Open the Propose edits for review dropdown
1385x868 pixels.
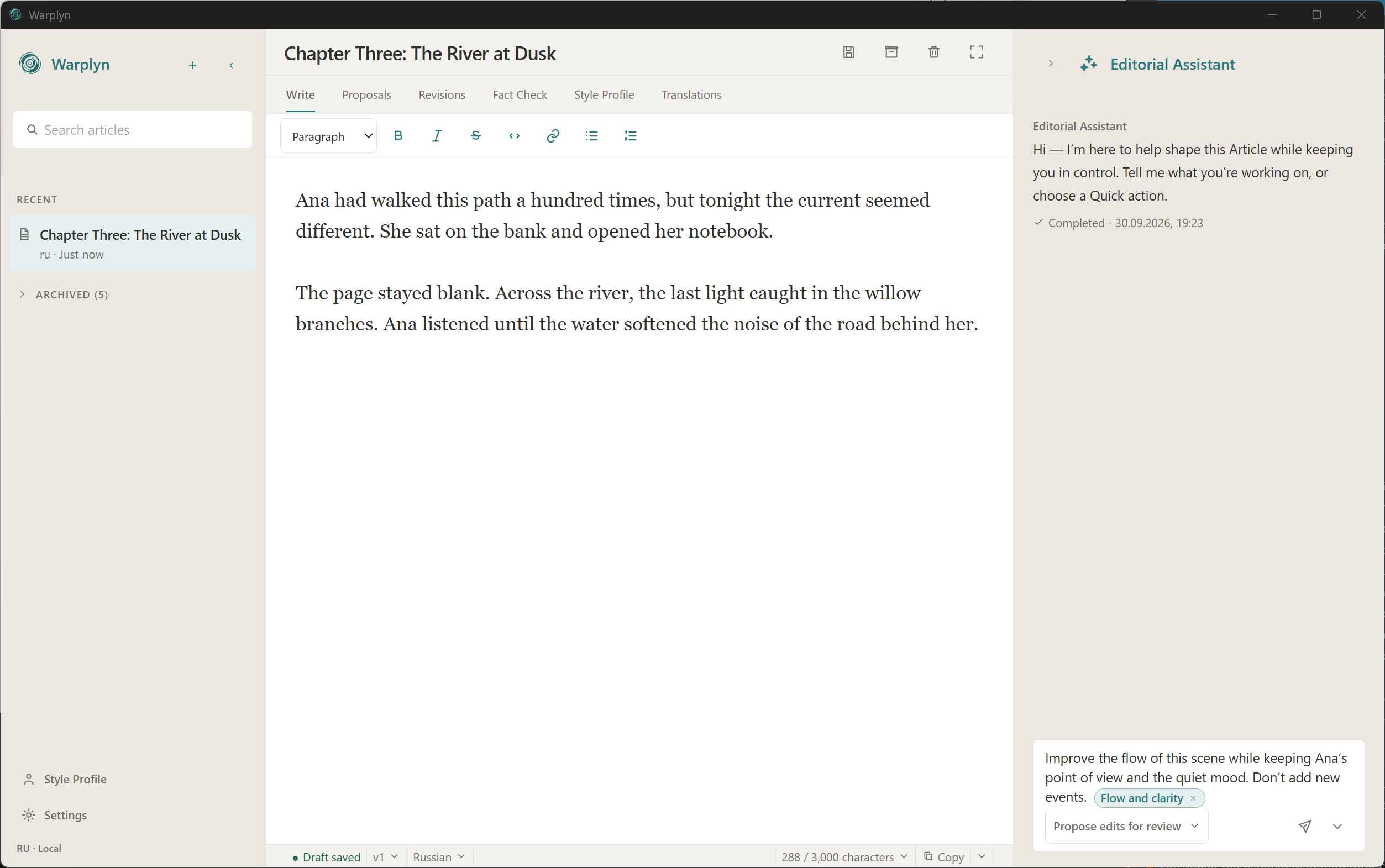[x=1126, y=826]
